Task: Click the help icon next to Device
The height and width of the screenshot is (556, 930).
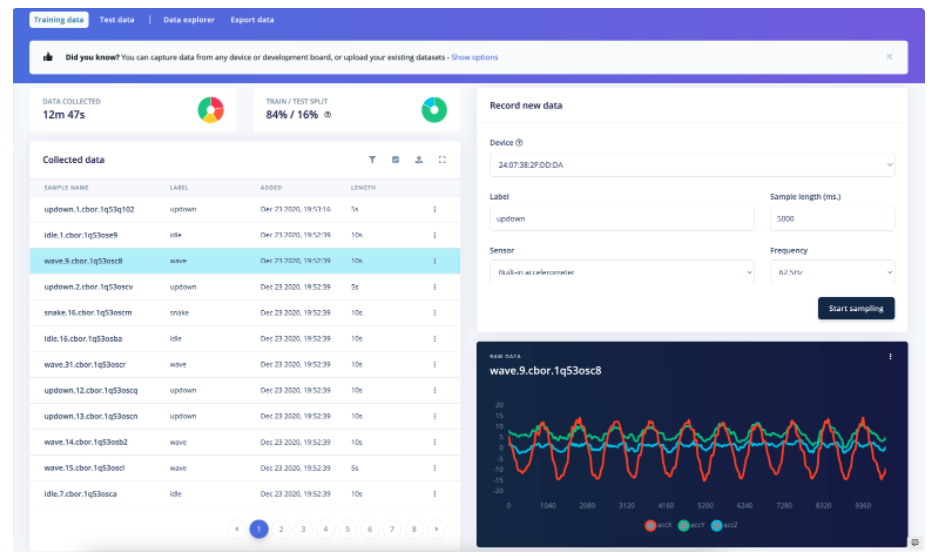Action: pos(519,143)
